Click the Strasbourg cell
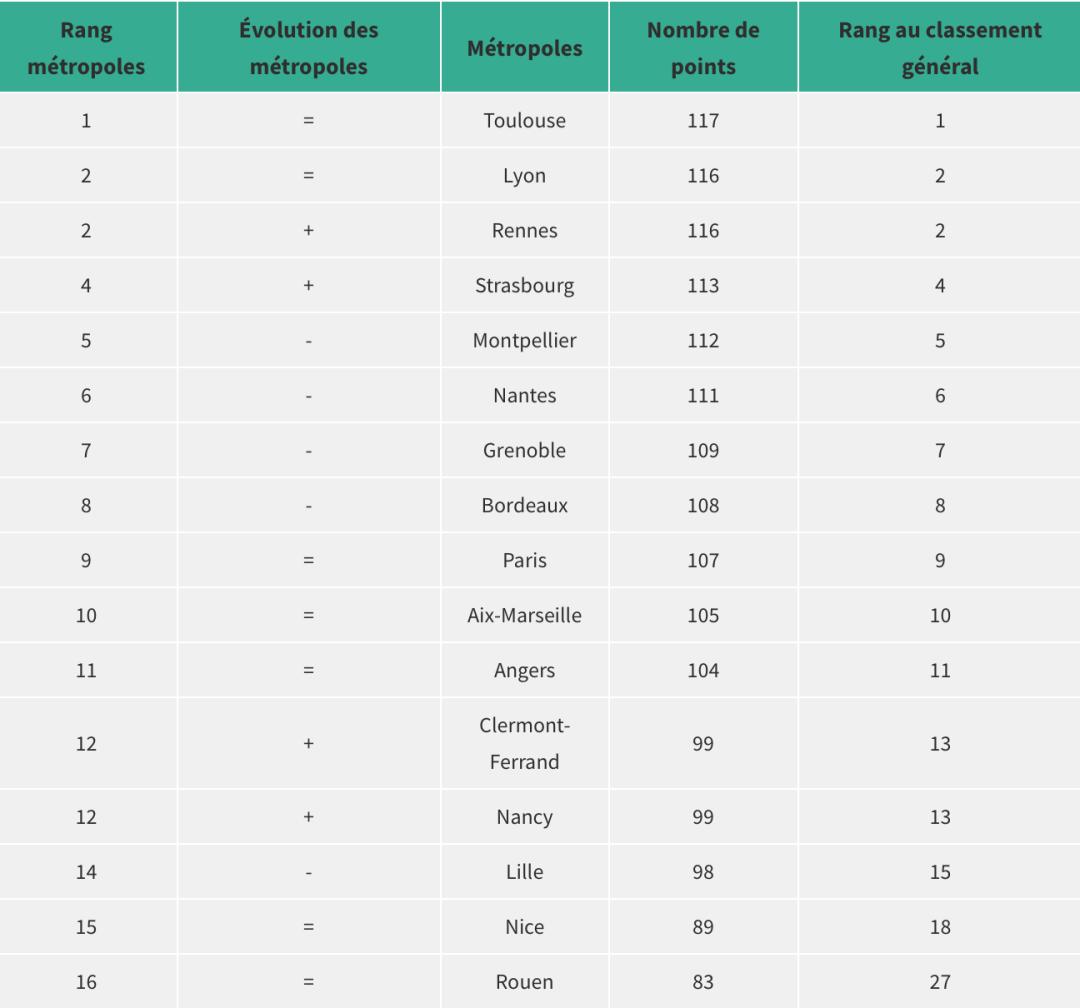The width and height of the screenshot is (1080, 1008). [x=524, y=286]
